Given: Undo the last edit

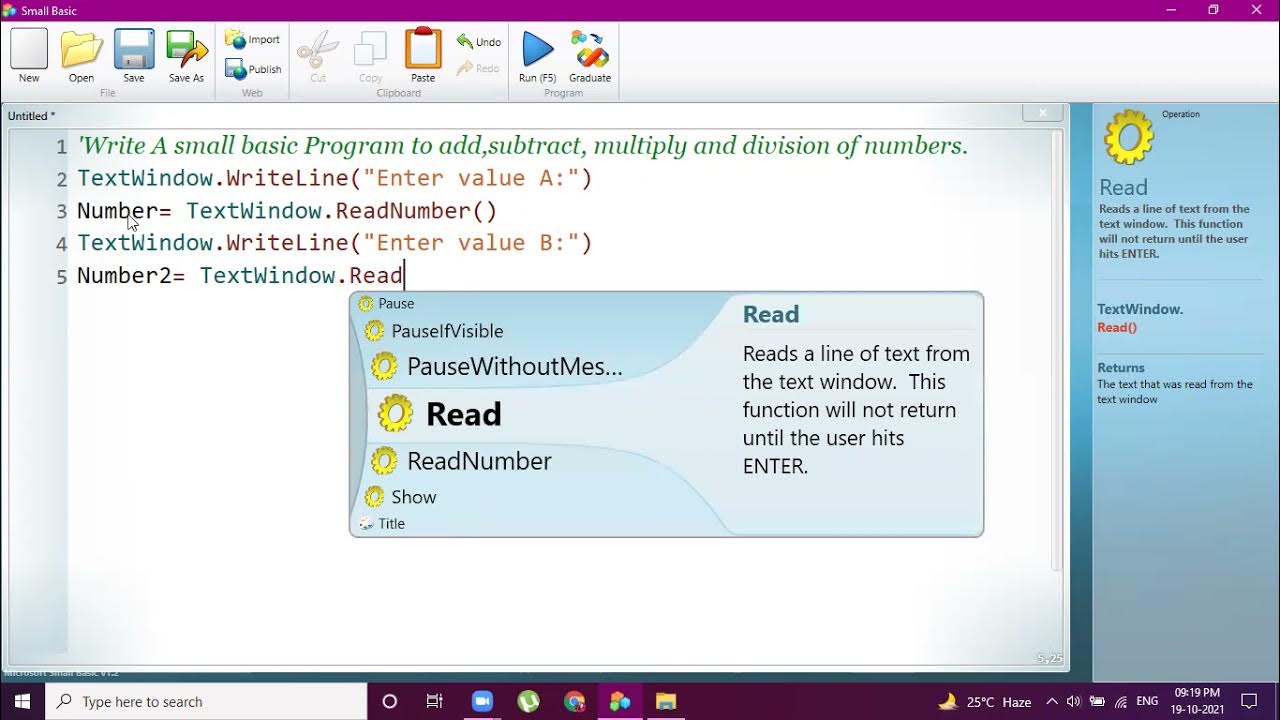Looking at the screenshot, I should [479, 42].
